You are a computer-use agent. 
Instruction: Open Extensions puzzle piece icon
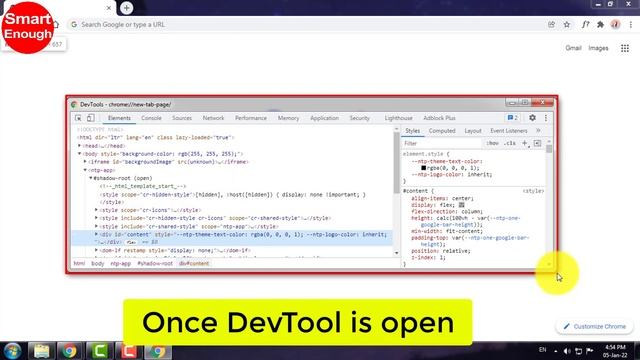click(600, 24)
